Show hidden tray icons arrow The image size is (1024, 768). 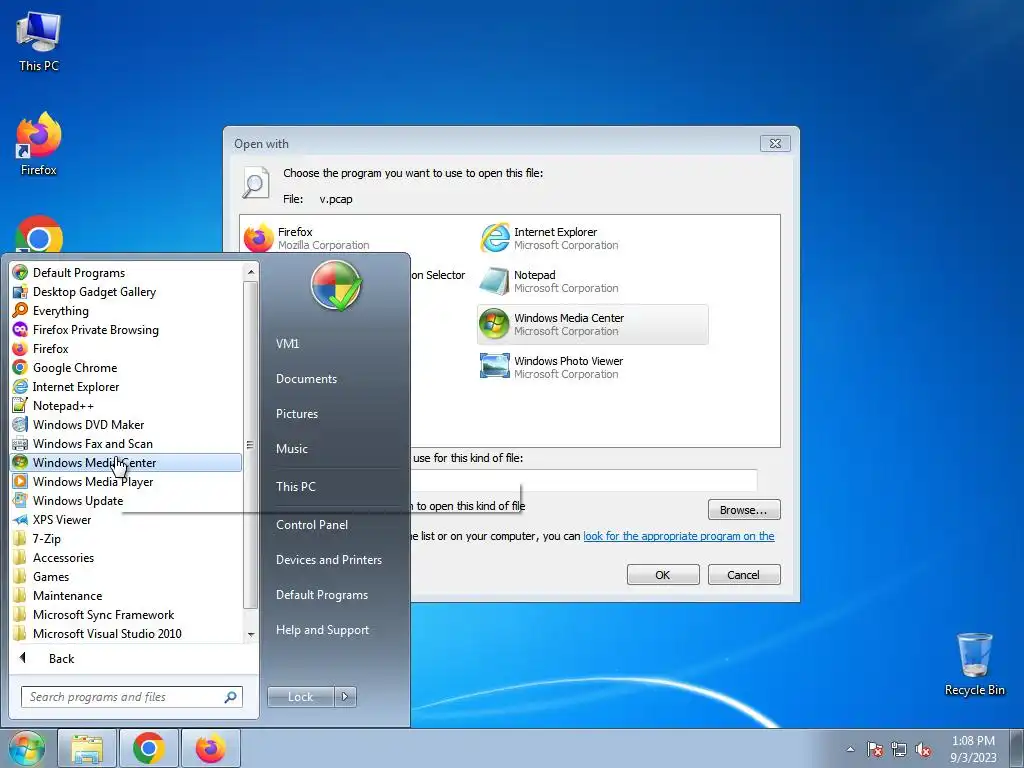click(850, 749)
